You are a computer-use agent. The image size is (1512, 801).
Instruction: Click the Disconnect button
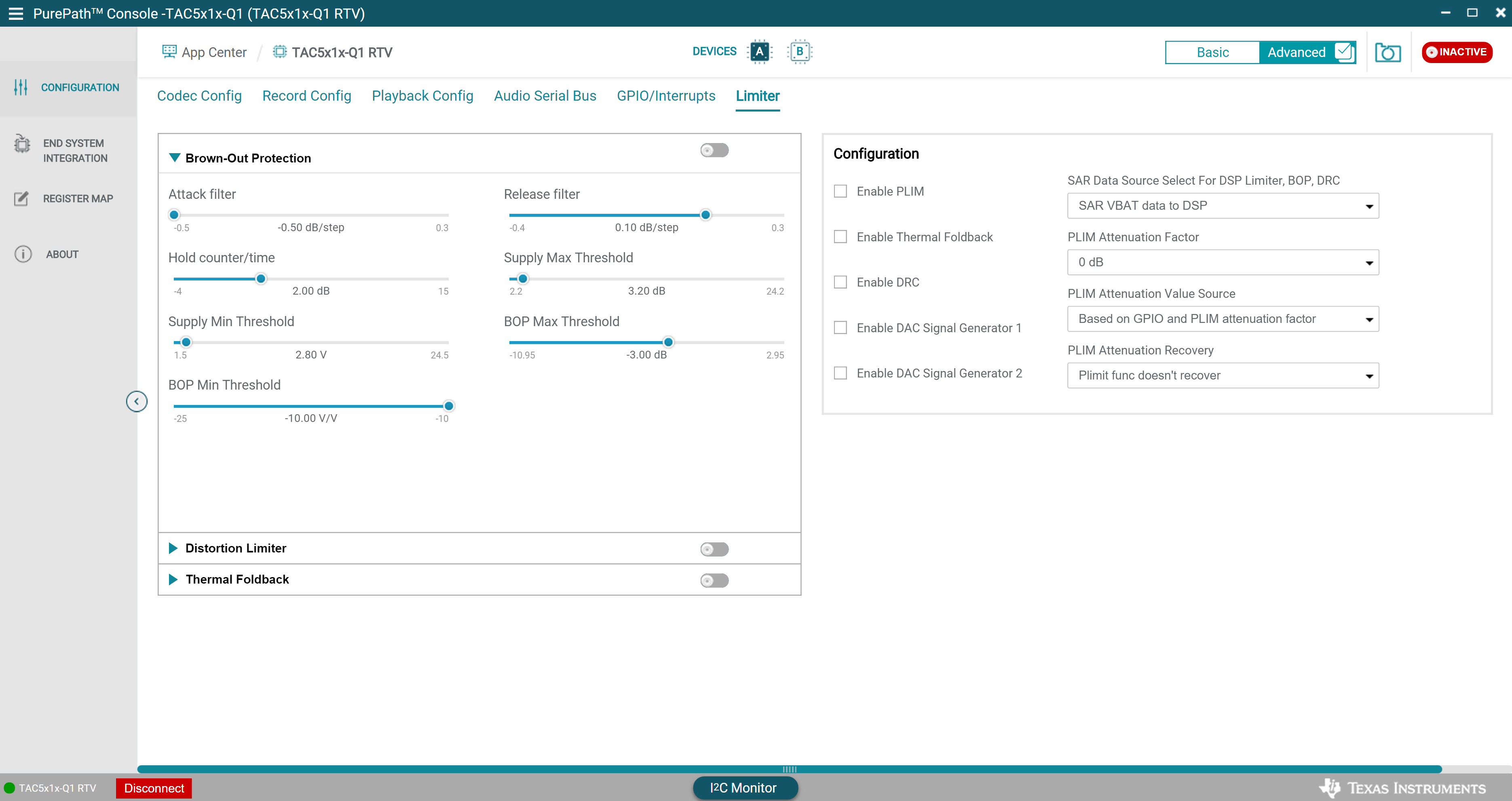click(154, 788)
